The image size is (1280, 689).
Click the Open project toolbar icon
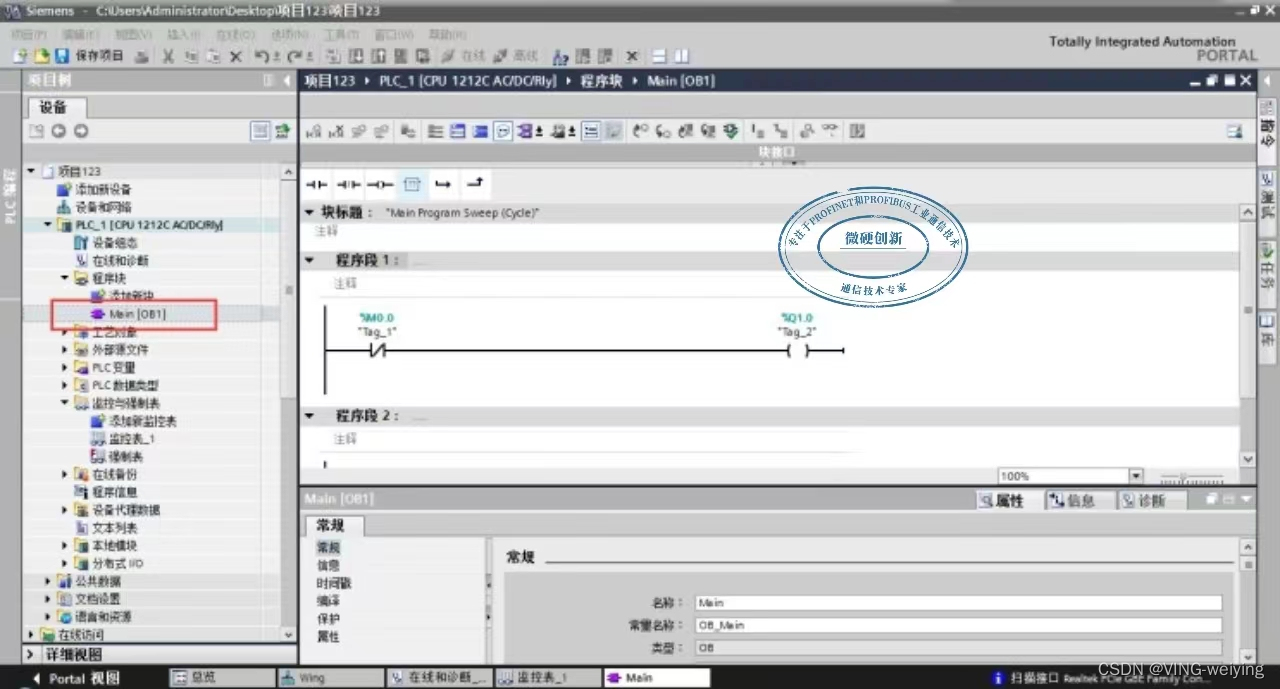click(x=42, y=56)
